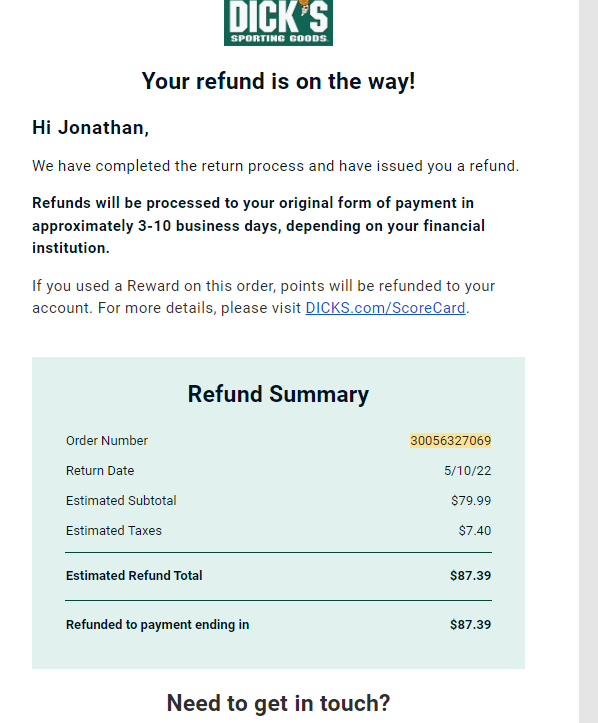Click the 'Hi Jonathan,' greeting text

click(x=90, y=128)
